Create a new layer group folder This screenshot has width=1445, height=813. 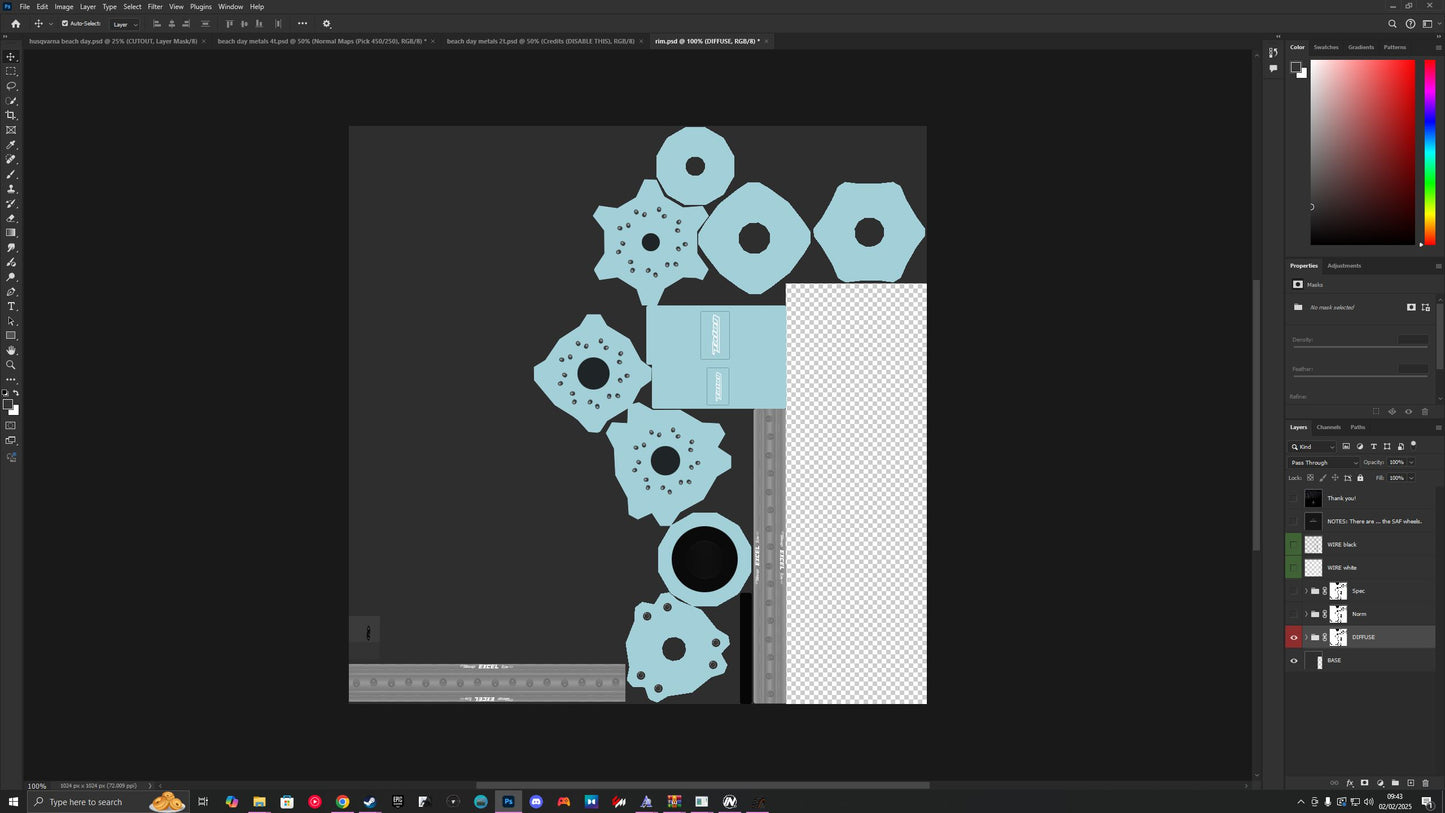click(1395, 783)
